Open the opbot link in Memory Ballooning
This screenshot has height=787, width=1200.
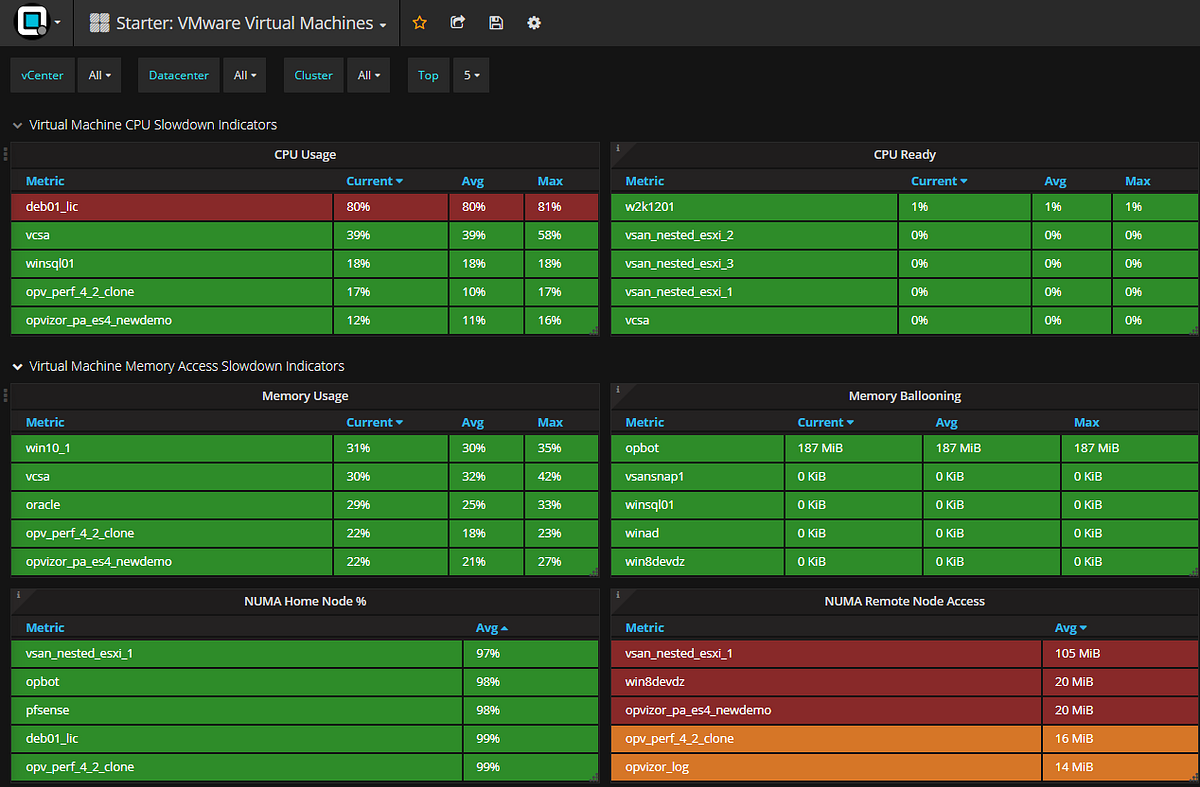(x=641, y=447)
